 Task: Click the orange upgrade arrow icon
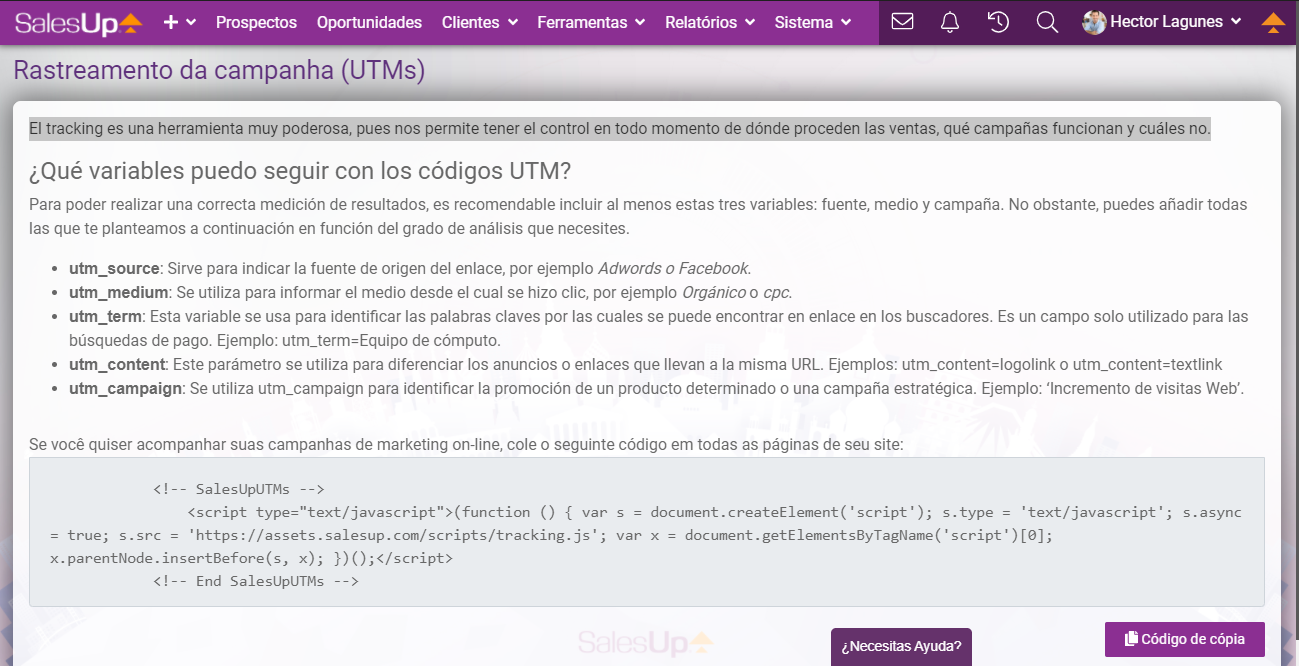1273,23
